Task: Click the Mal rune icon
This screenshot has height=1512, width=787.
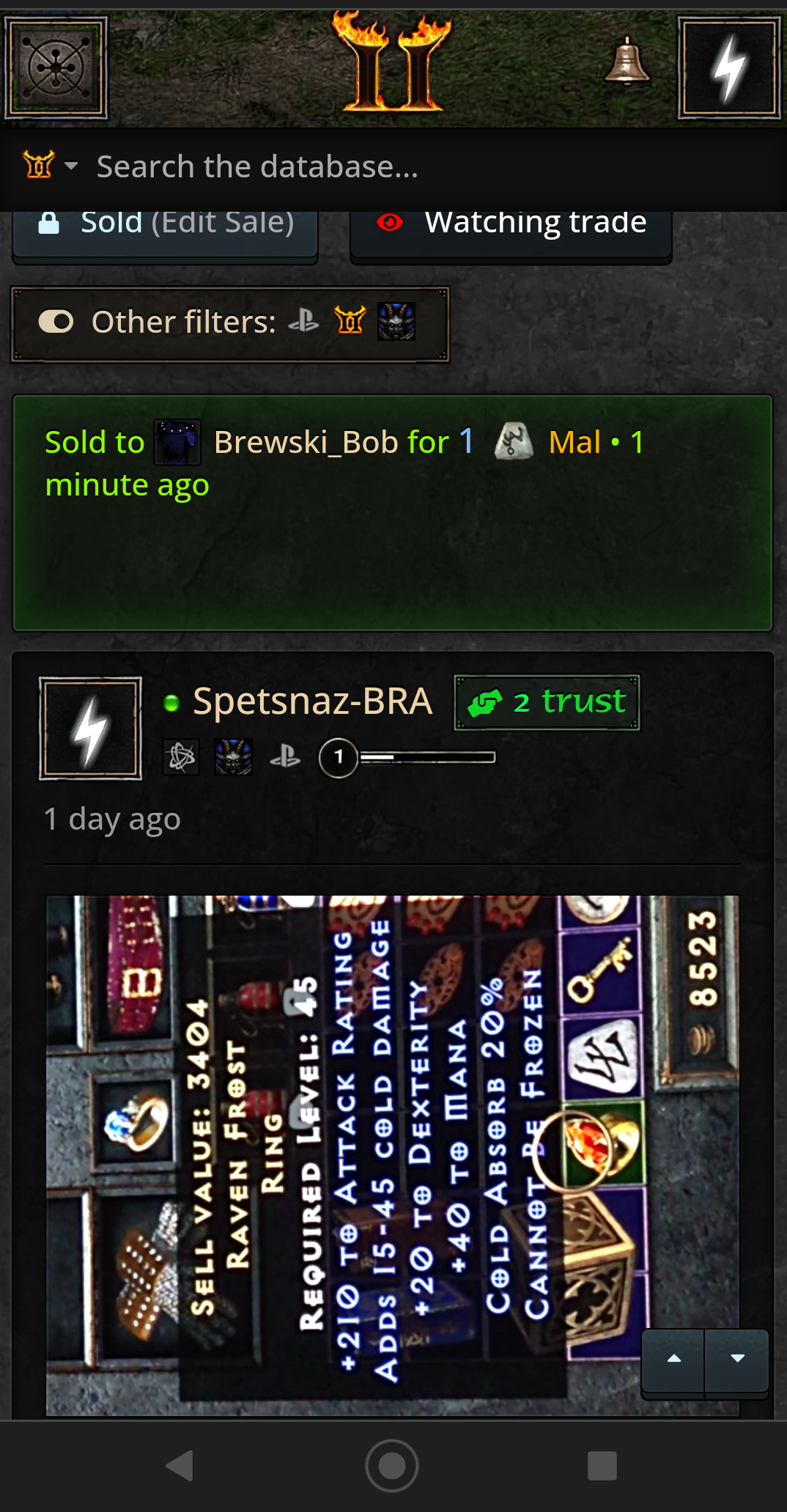Action: coord(513,442)
